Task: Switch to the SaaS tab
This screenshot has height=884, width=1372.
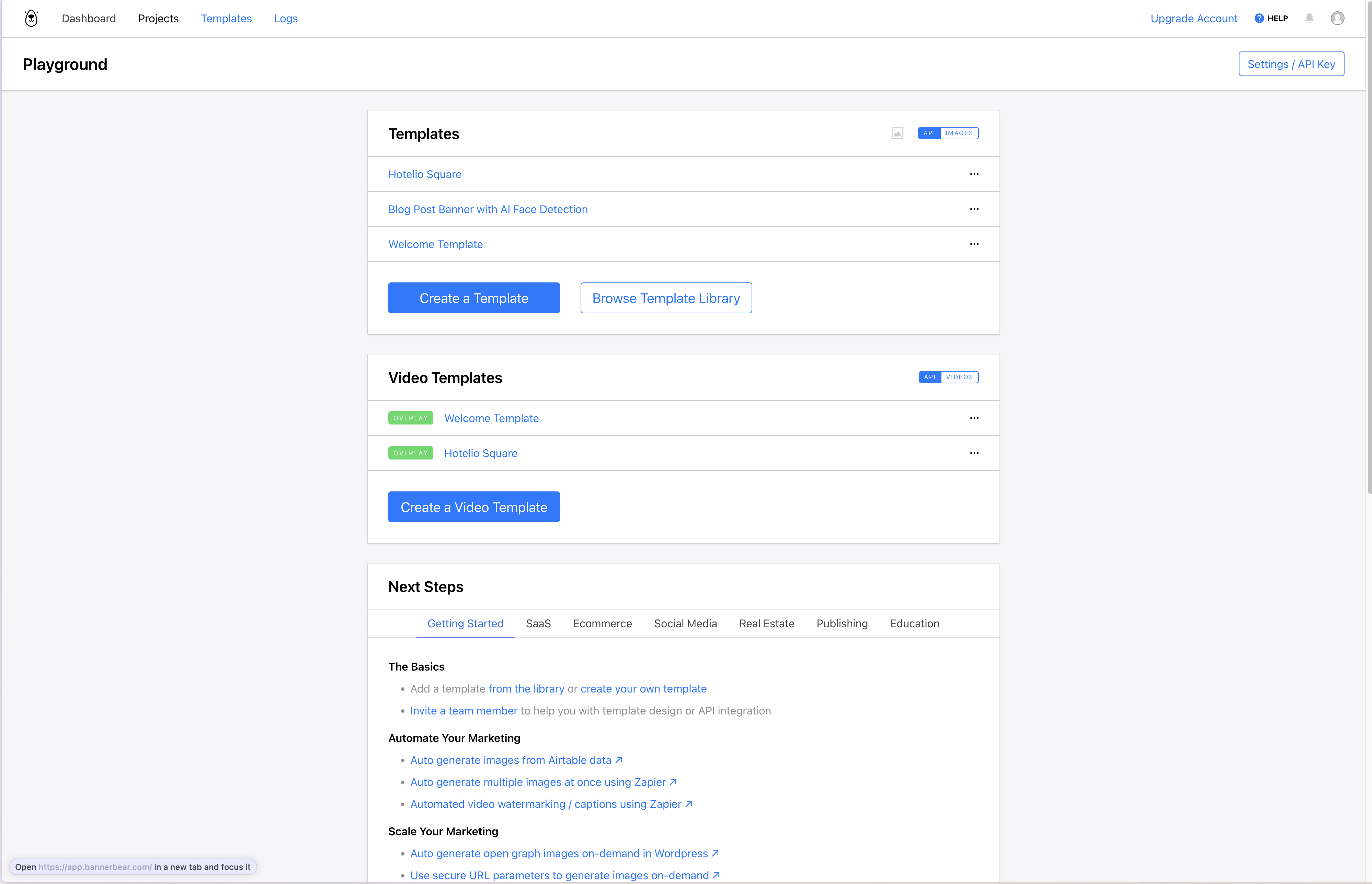Action: click(538, 624)
